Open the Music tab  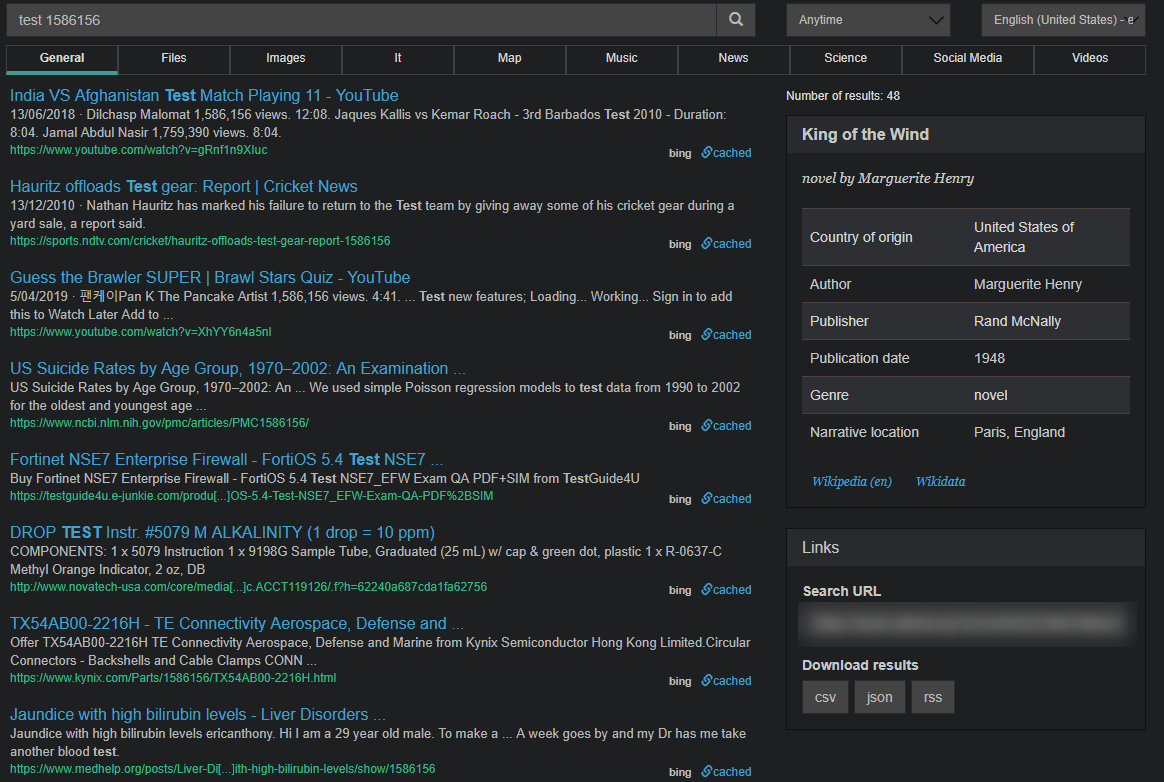(621, 59)
